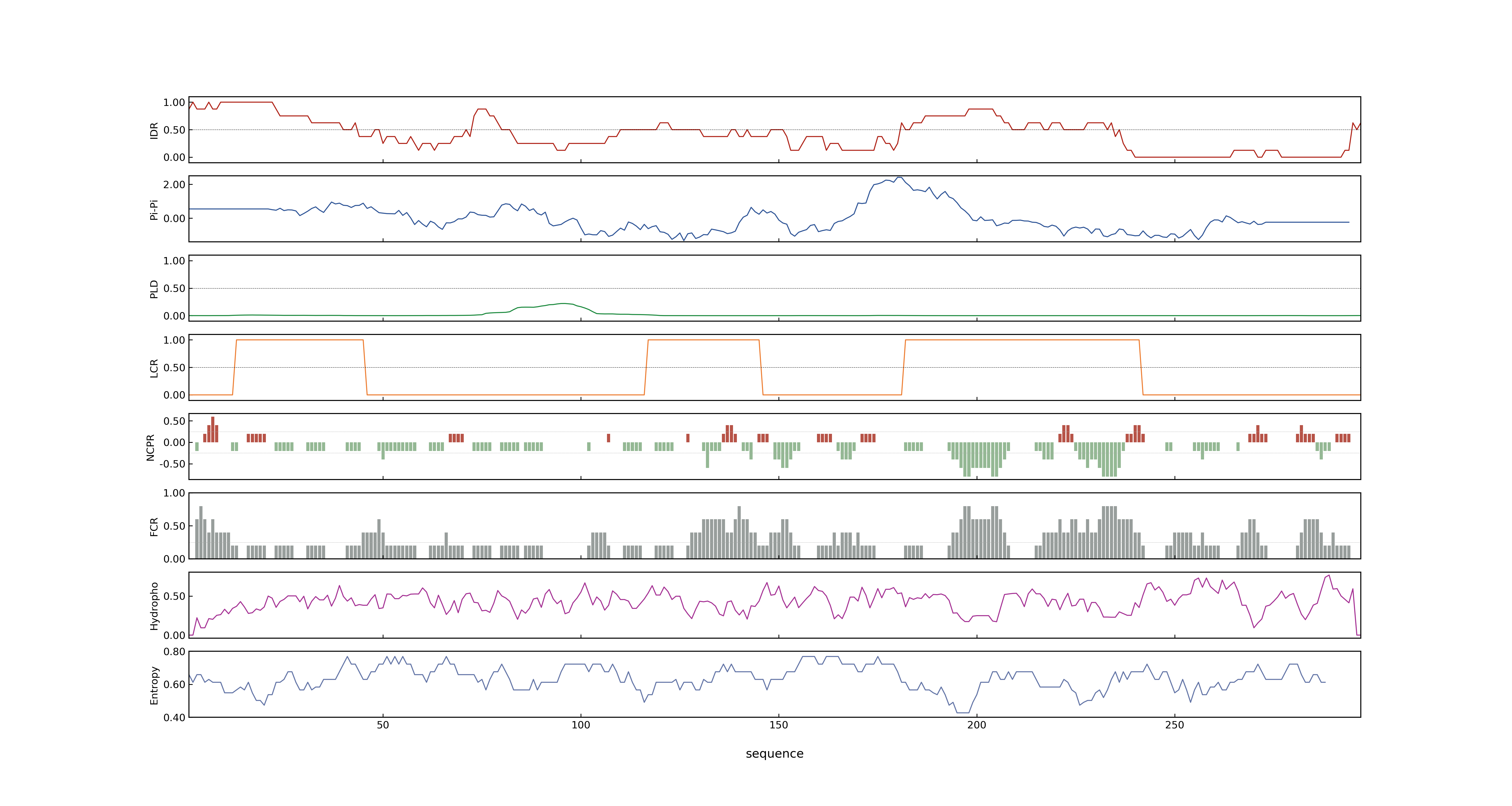The image size is (1512, 806).
Task: Click the IDR axis label
Action: click(x=154, y=130)
